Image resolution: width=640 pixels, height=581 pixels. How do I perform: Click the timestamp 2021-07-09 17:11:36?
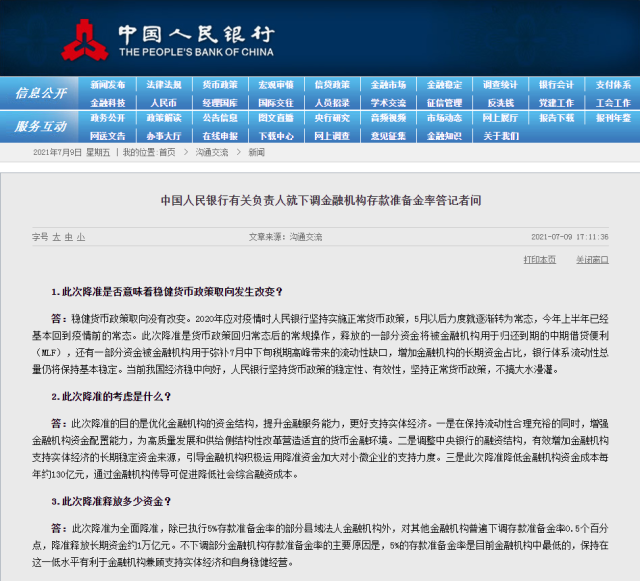pos(570,237)
